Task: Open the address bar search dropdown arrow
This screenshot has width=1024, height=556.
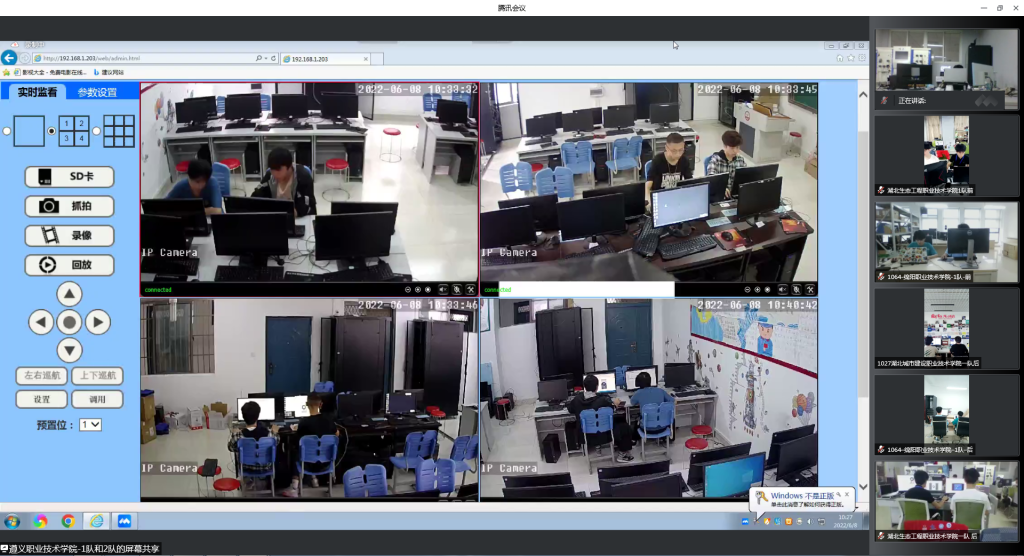Action: click(266, 58)
